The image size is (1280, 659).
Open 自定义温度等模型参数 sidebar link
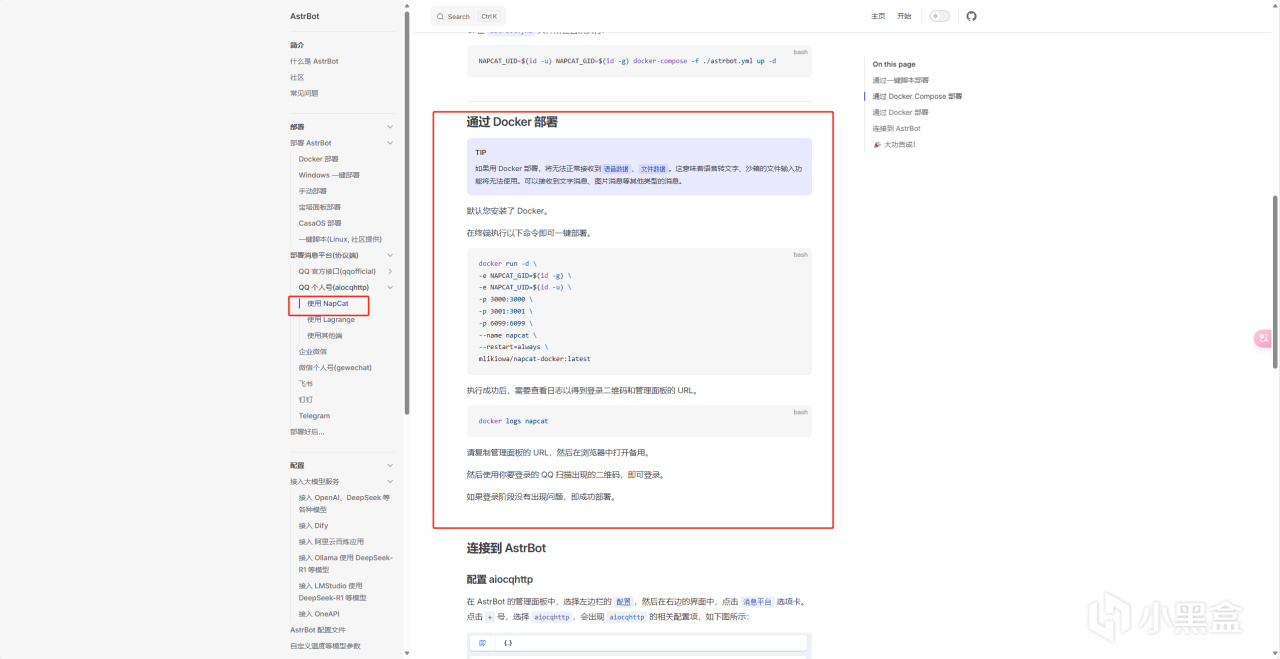(x=325, y=646)
